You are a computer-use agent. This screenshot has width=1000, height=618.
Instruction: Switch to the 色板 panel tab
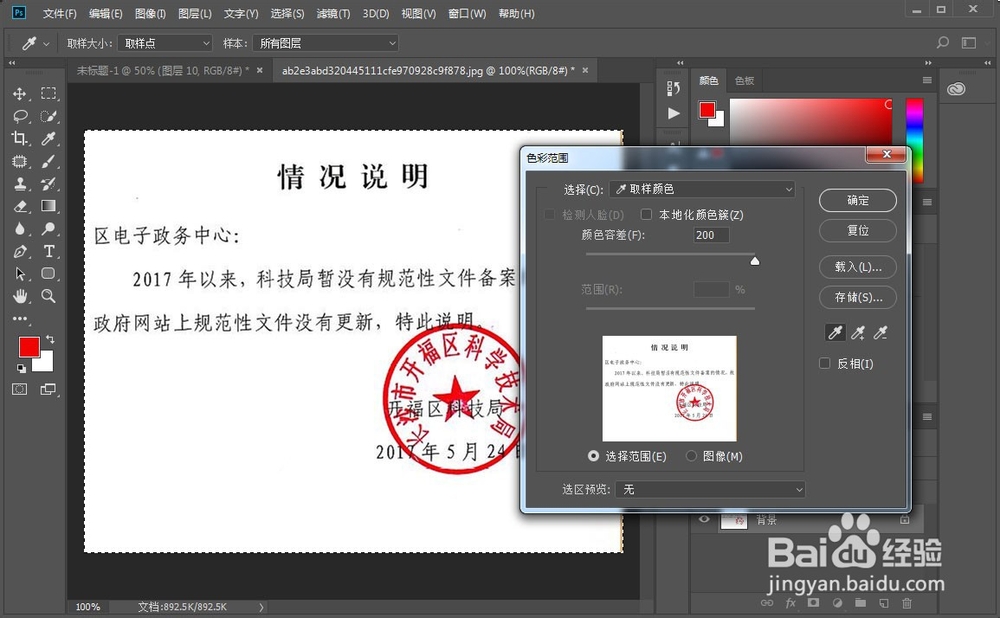coord(744,80)
